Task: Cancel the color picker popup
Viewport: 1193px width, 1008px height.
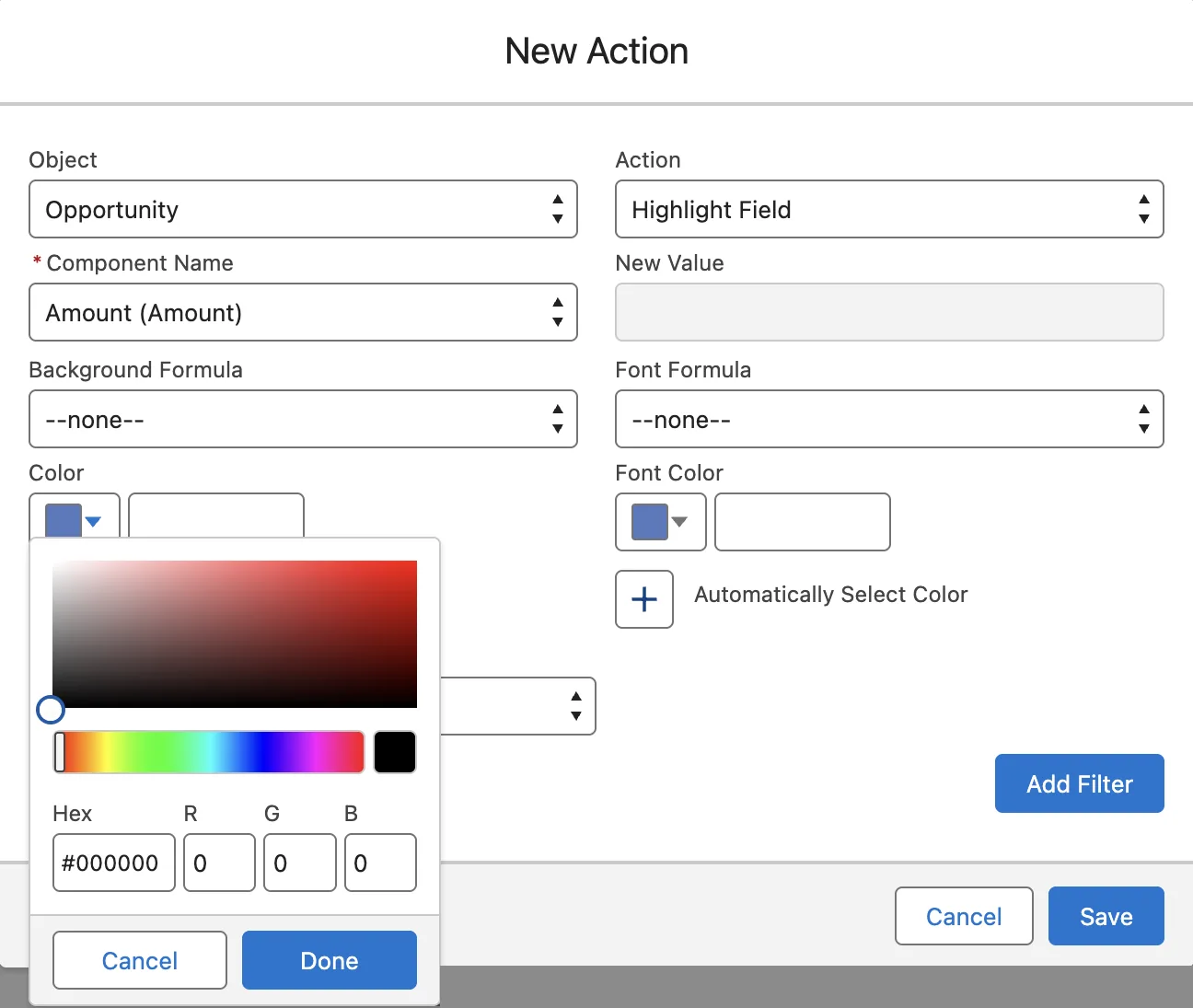Action: [140, 960]
